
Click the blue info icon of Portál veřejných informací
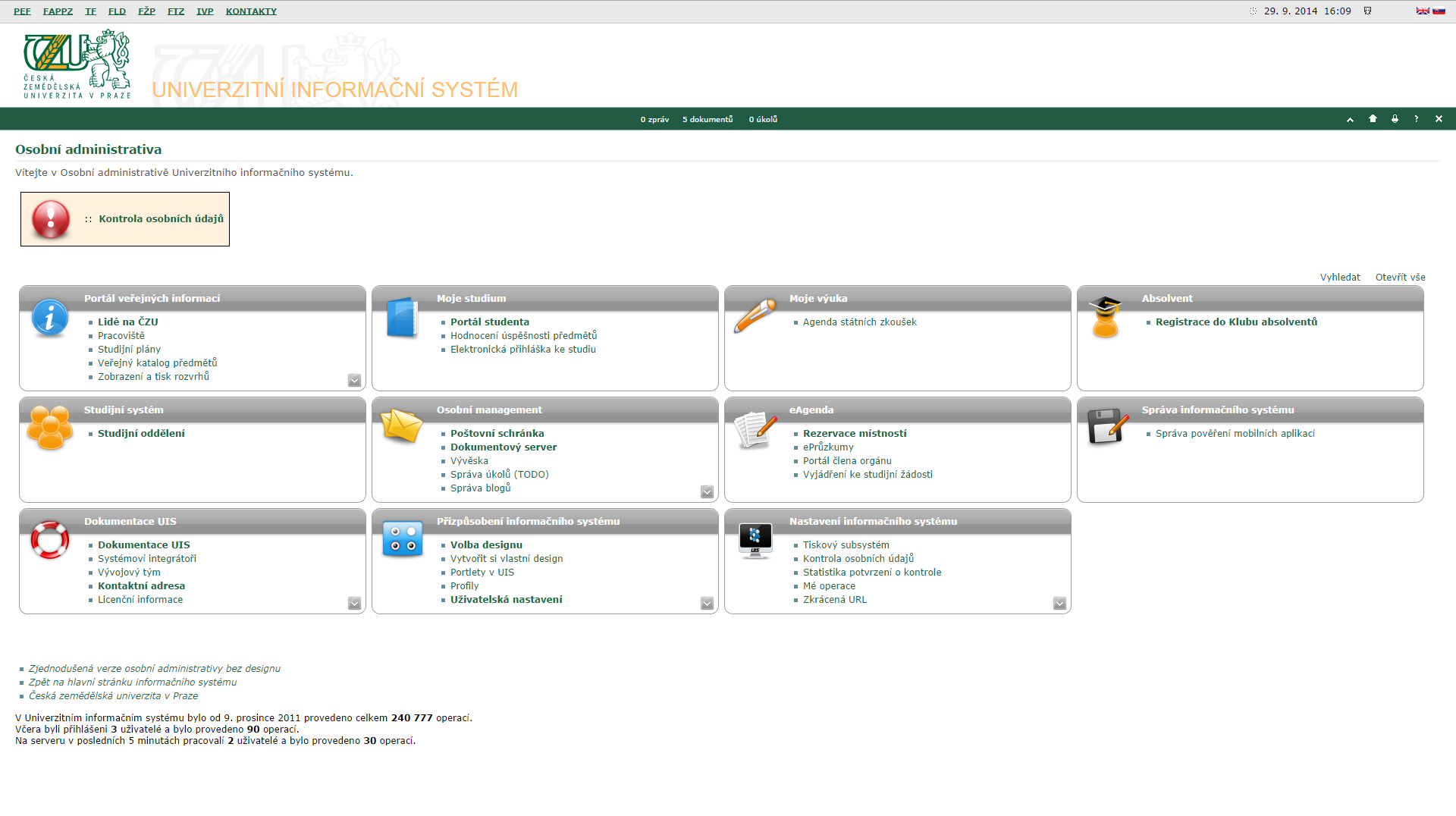pyautogui.click(x=50, y=319)
